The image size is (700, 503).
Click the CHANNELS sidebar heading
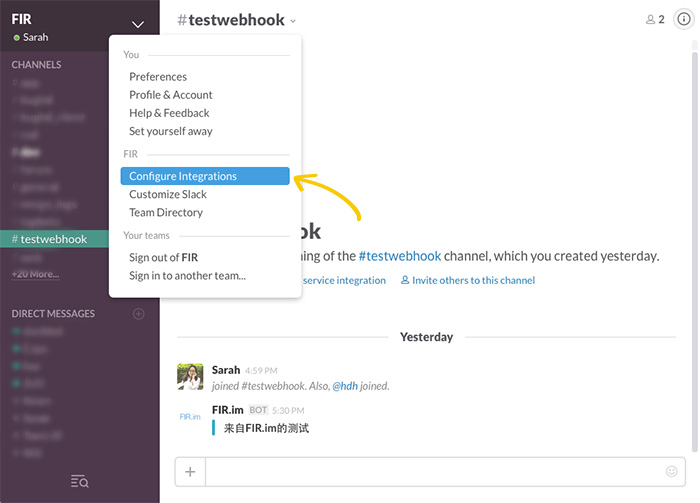click(37, 65)
